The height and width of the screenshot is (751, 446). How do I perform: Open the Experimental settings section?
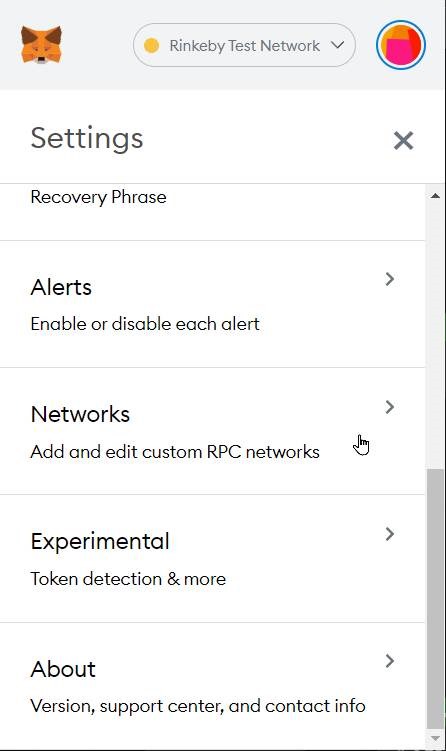(212, 558)
